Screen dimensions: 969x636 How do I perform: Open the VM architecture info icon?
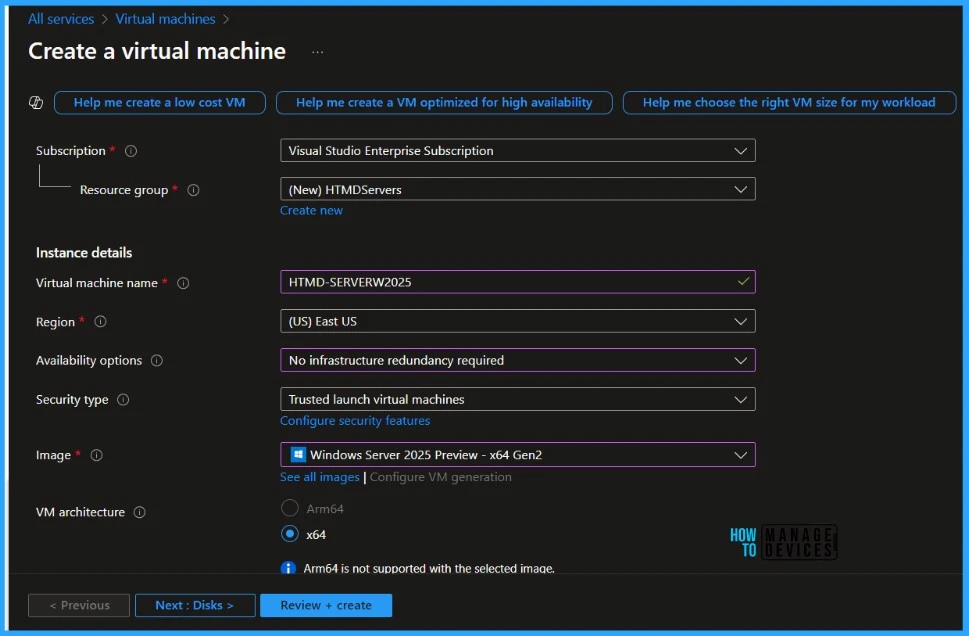point(140,512)
